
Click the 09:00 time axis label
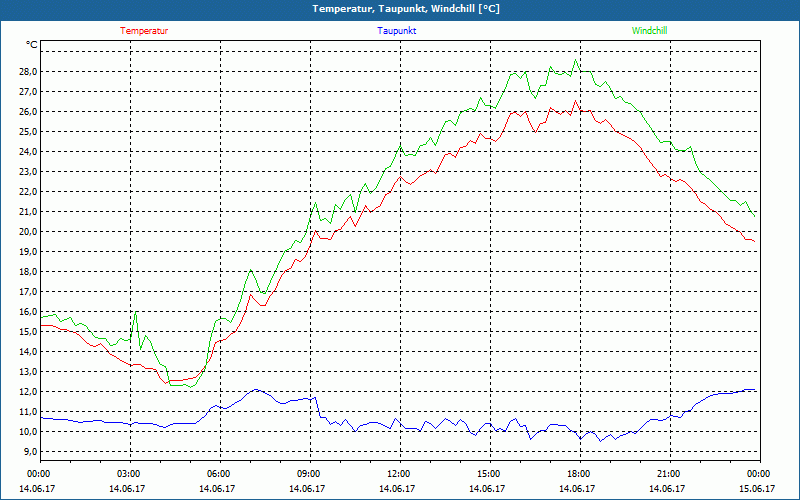pyautogui.click(x=310, y=474)
